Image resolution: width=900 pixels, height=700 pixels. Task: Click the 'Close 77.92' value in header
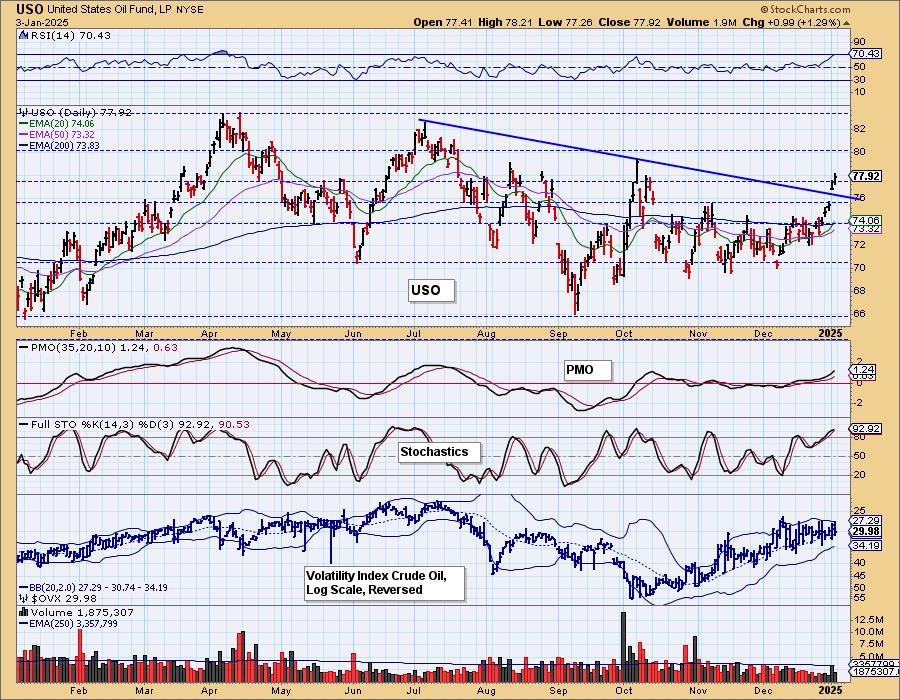pos(629,22)
